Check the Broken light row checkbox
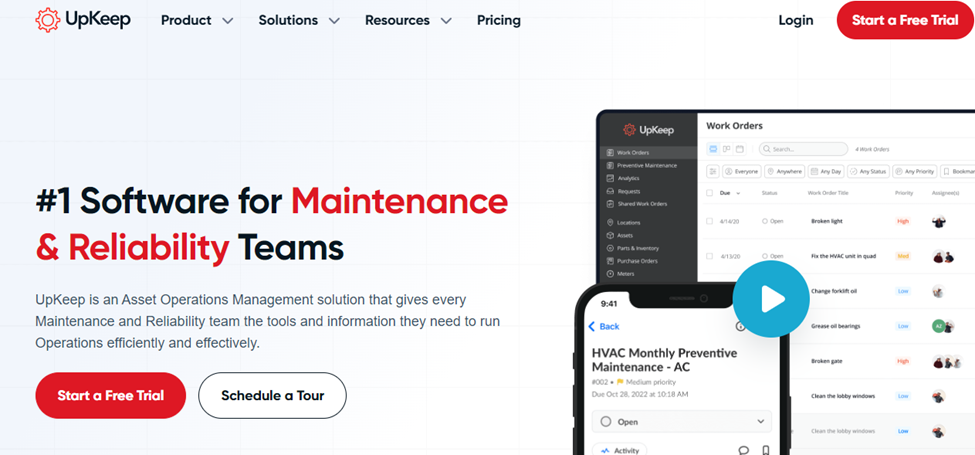Image resolution: width=975 pixels, height=455 pixels. (x=709, y=221)
